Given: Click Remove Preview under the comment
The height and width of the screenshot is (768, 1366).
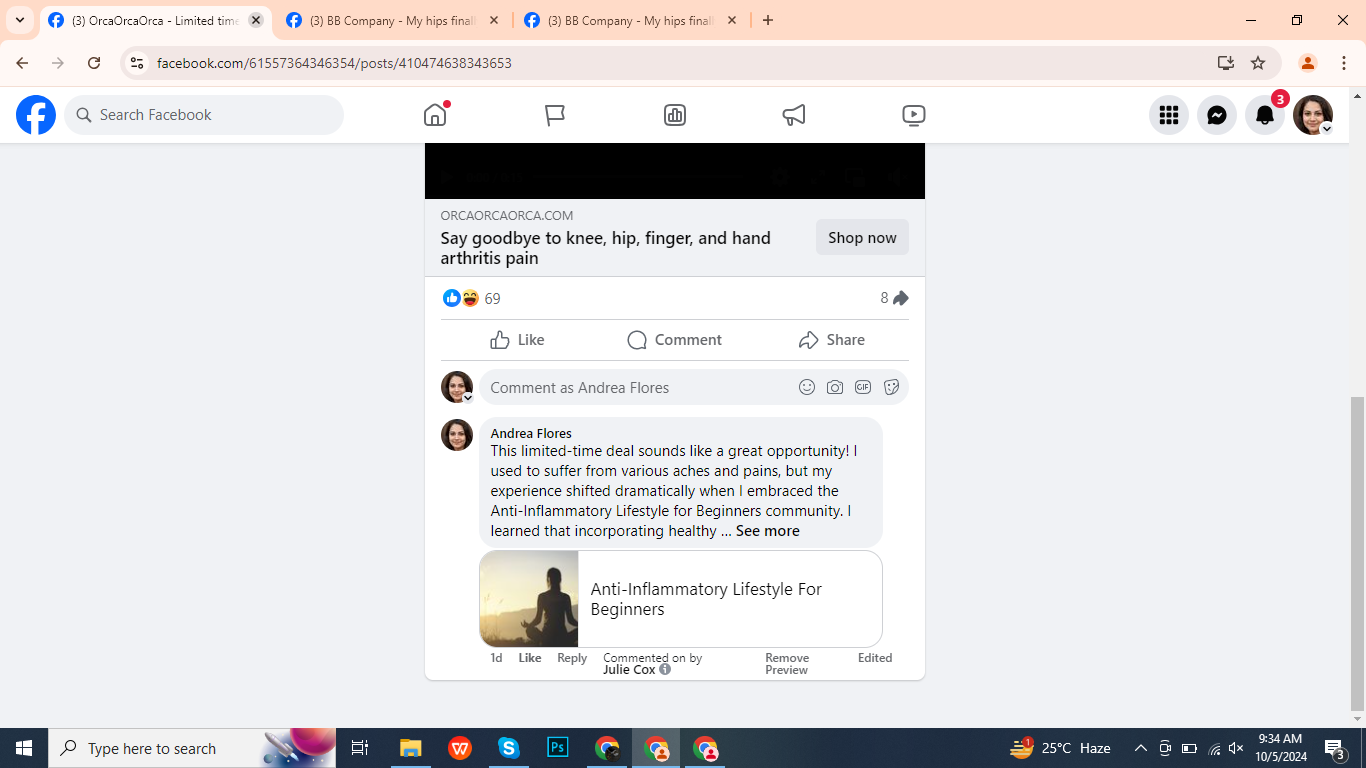Looking at the screenshot, I should point(787,664).
